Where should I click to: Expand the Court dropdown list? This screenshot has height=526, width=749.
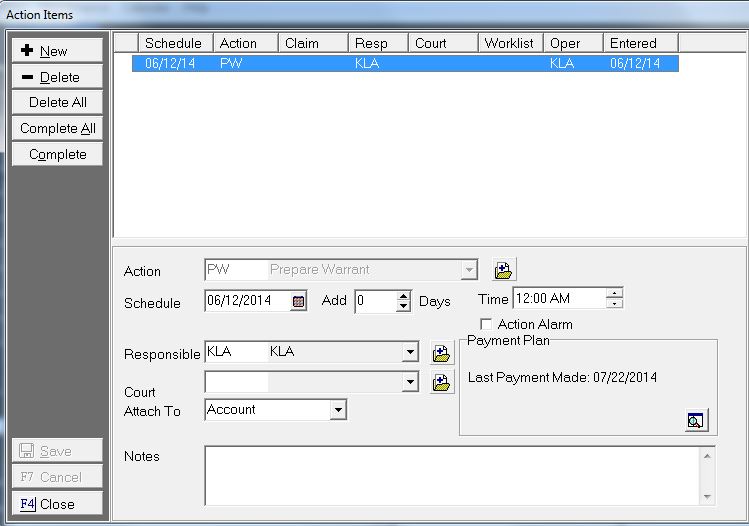point(410,382)
